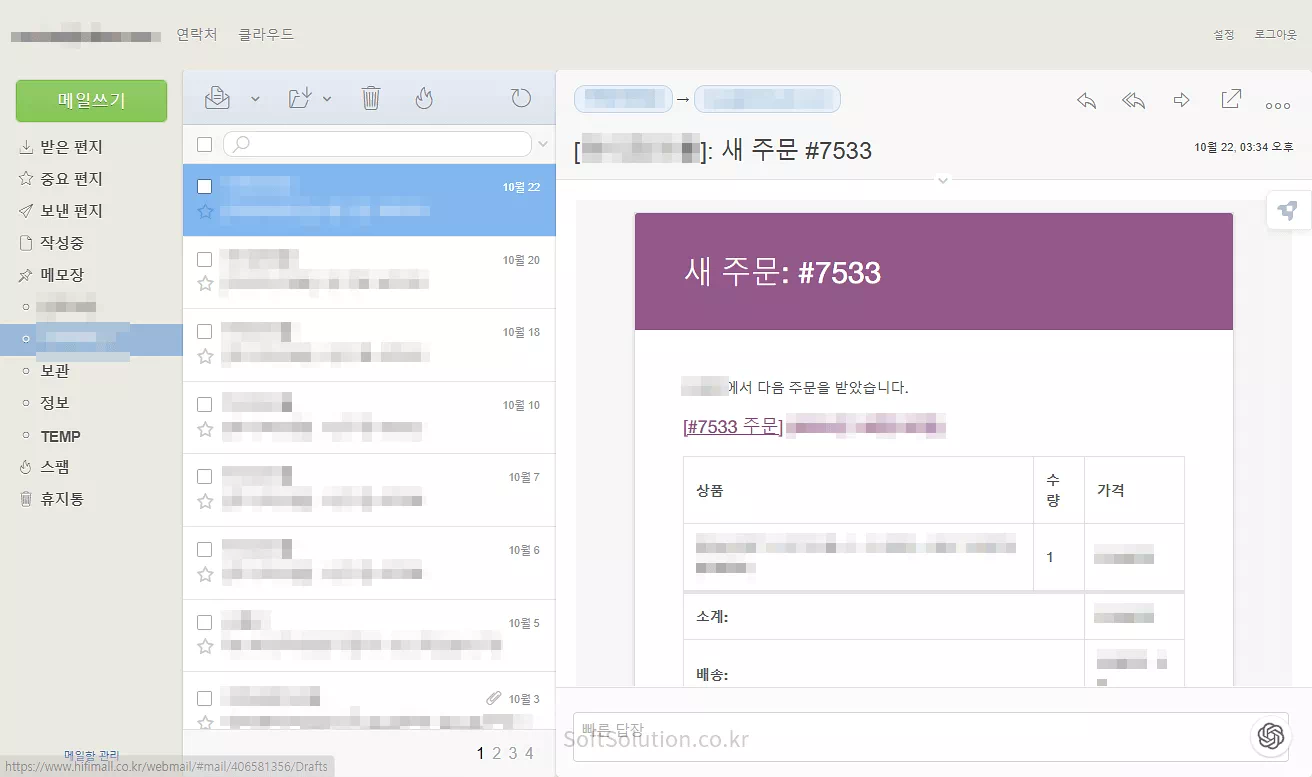The width and height of the screenshot is (1312, 777).
Task: Star the 10월 22 message
Action: click(205, 211)
